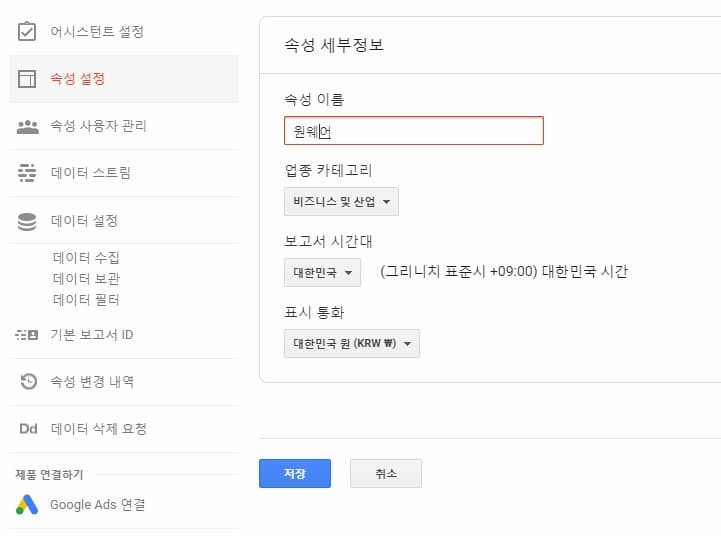Screen dimensions: 721x536
Task: Click the Google Ads logo icon
Action: click(x=27, y=505)
